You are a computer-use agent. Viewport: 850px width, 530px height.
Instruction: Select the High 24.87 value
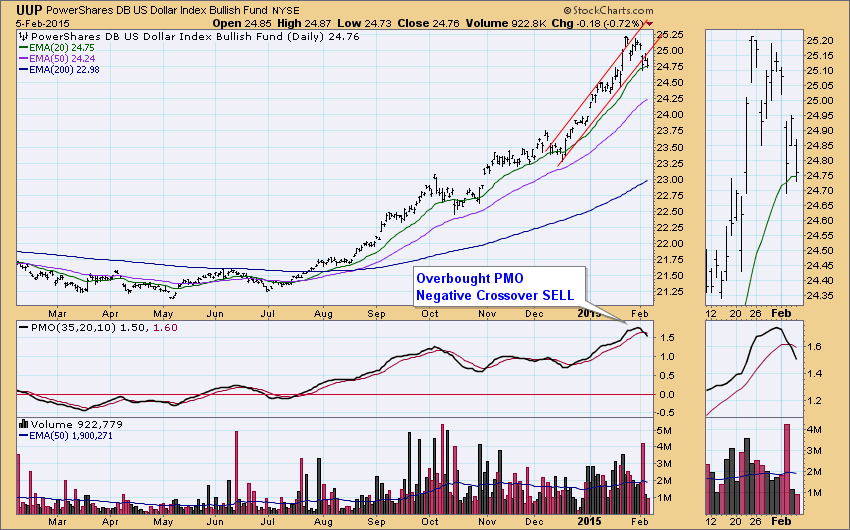coord(304,23)
